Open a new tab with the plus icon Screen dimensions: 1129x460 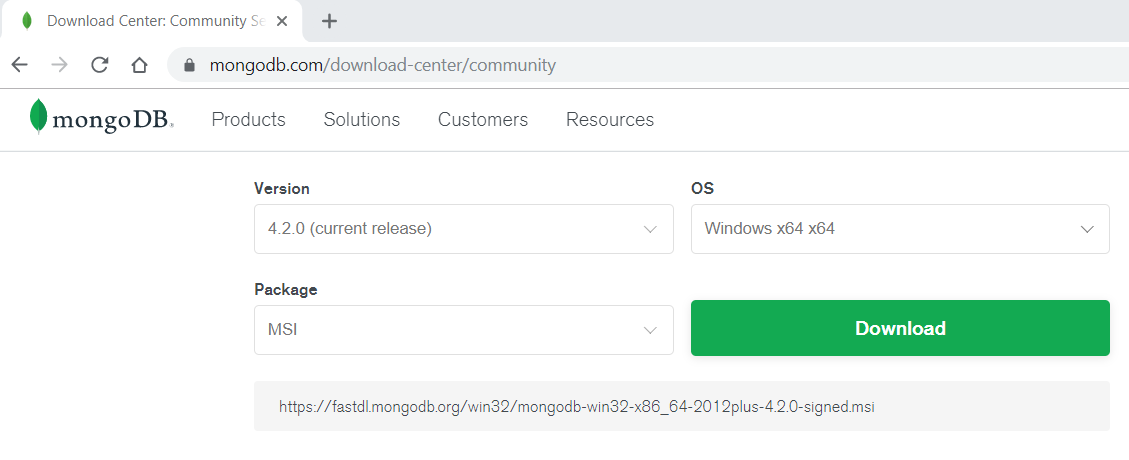pos(329,21)
